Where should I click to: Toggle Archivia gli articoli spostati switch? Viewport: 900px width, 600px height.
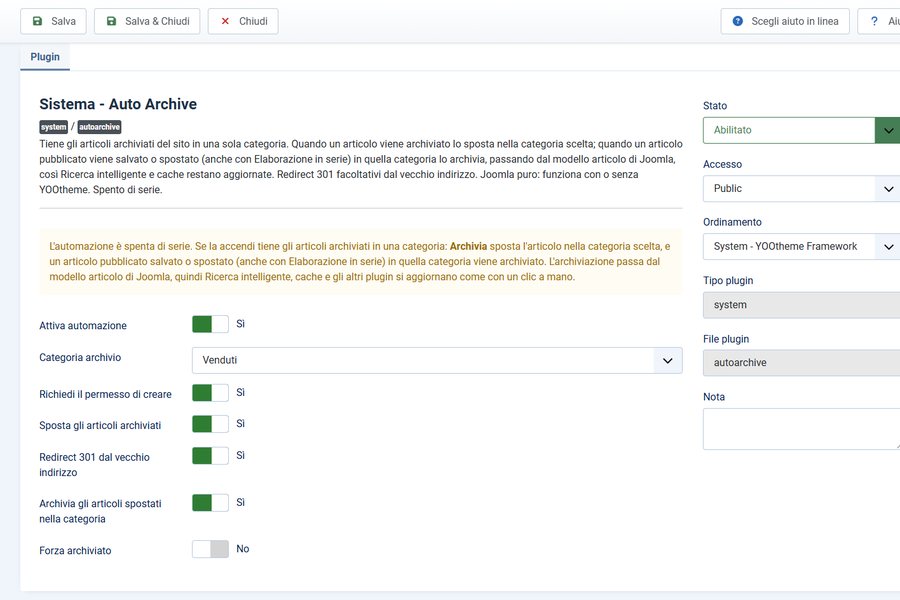click(210, 503)
